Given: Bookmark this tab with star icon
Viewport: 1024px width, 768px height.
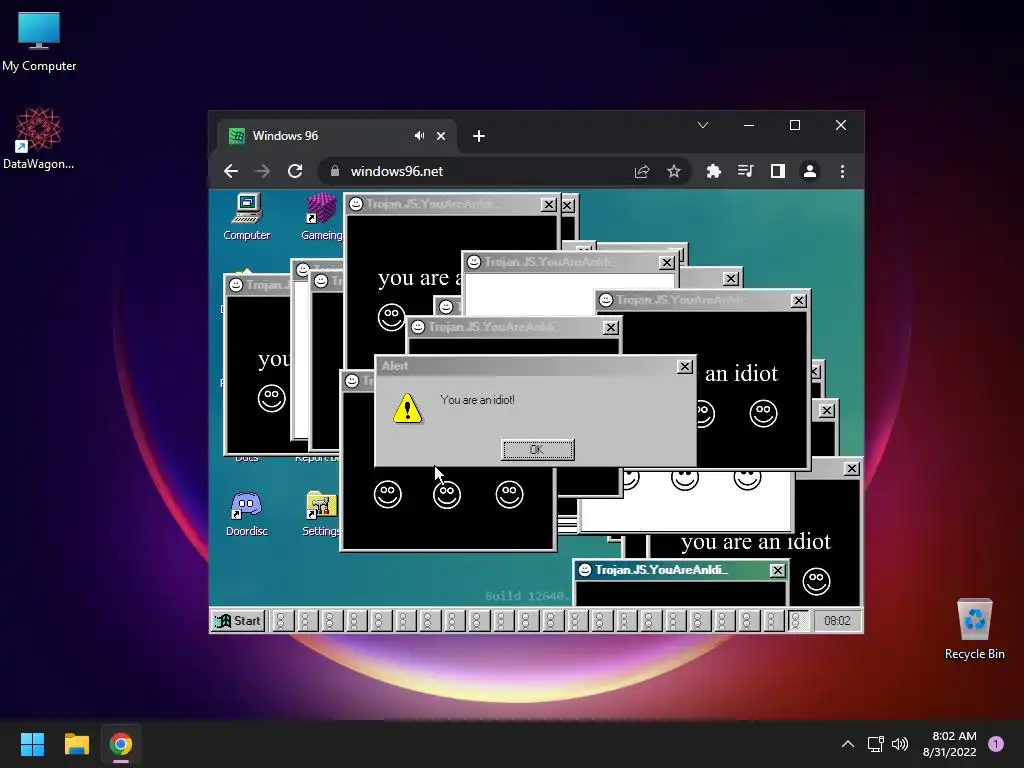Looking at the screenshot, I should click(x=674, y=171).
